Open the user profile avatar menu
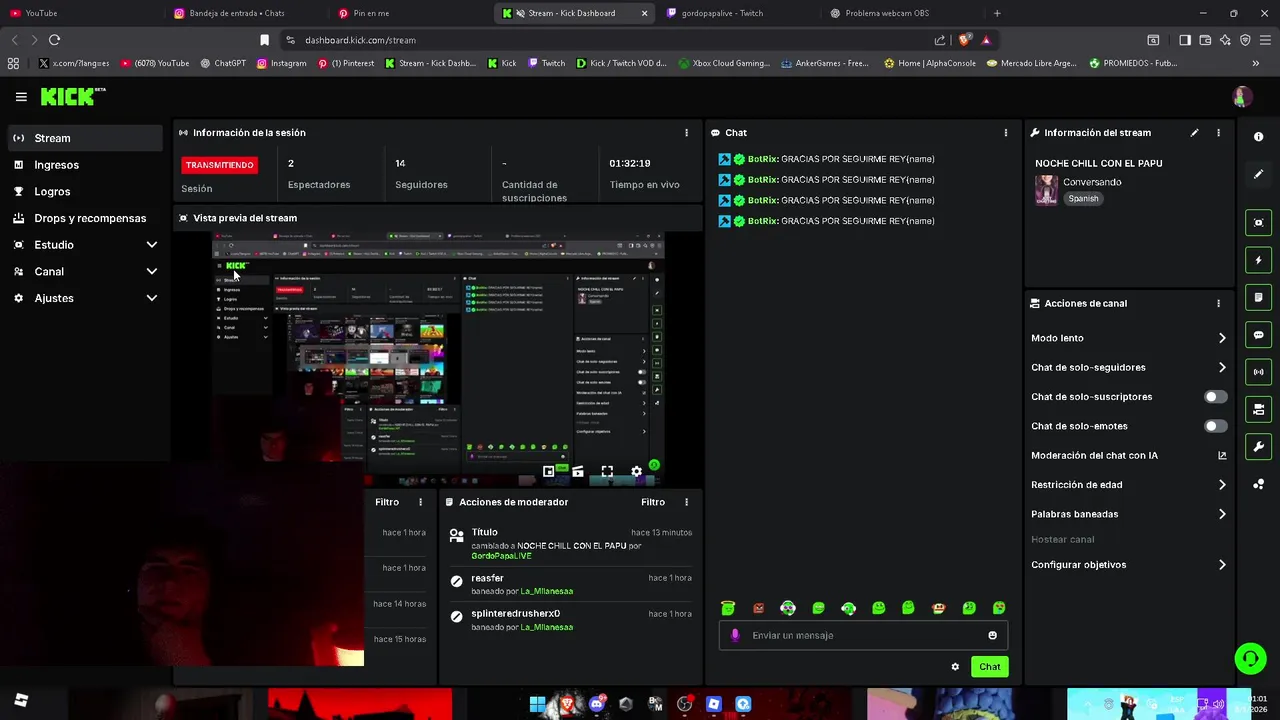This screenshot has width=1280, height=720. pos(1241,97)
